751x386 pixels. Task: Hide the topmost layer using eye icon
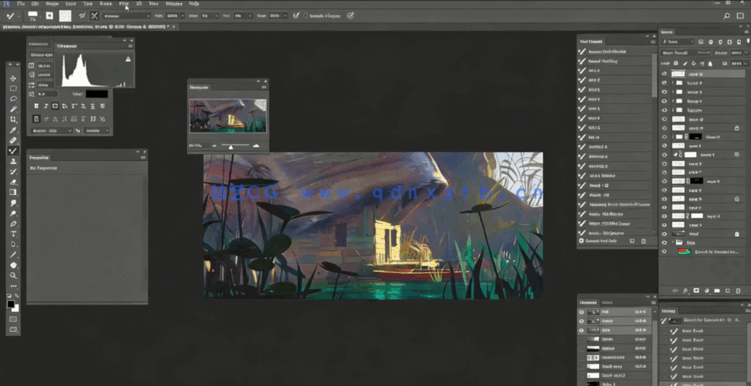[x=664, y=74]
